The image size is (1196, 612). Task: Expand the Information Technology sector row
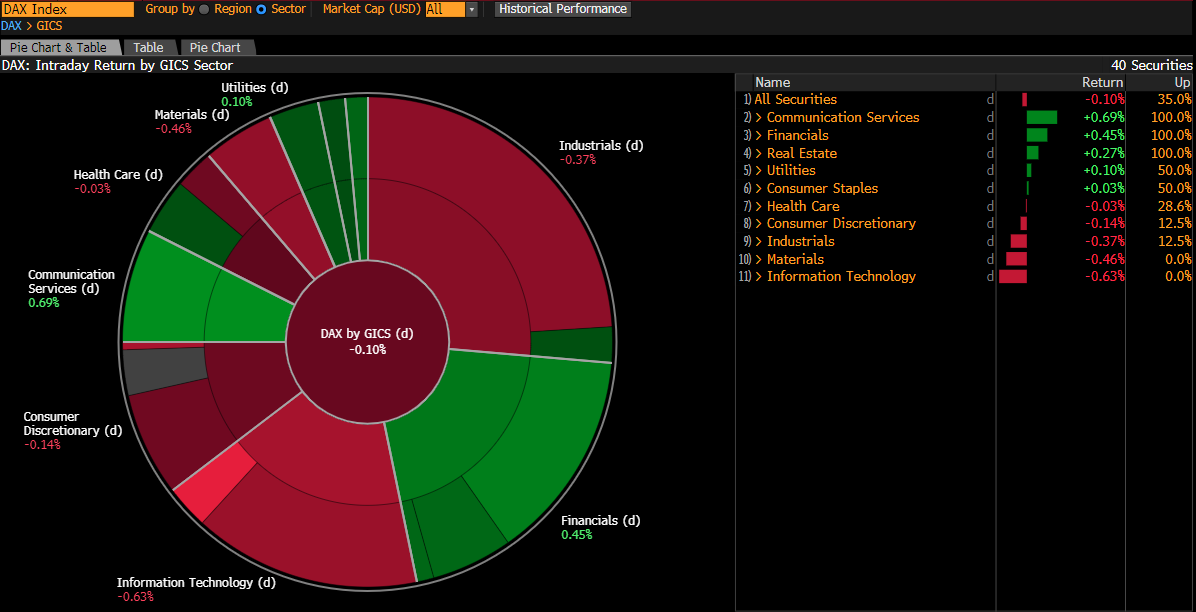pyautogui.click(x=760, y=277)
